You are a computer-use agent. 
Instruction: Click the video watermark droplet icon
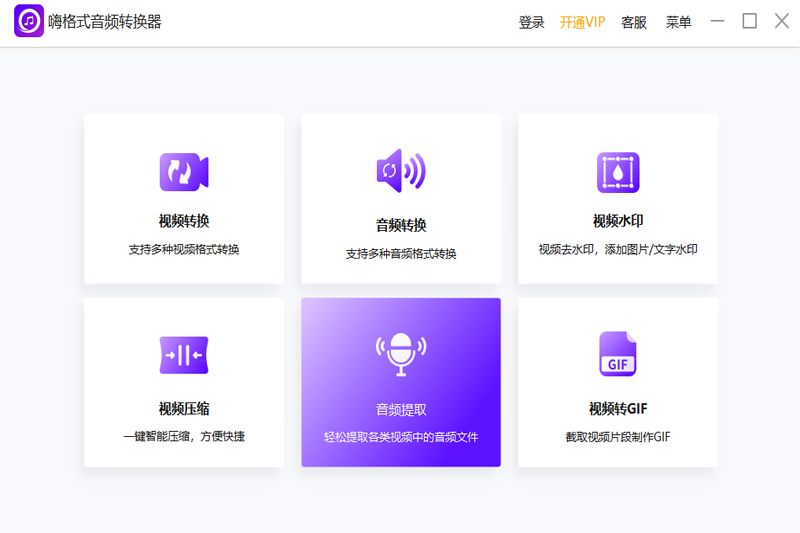click(x=617, y=172)
